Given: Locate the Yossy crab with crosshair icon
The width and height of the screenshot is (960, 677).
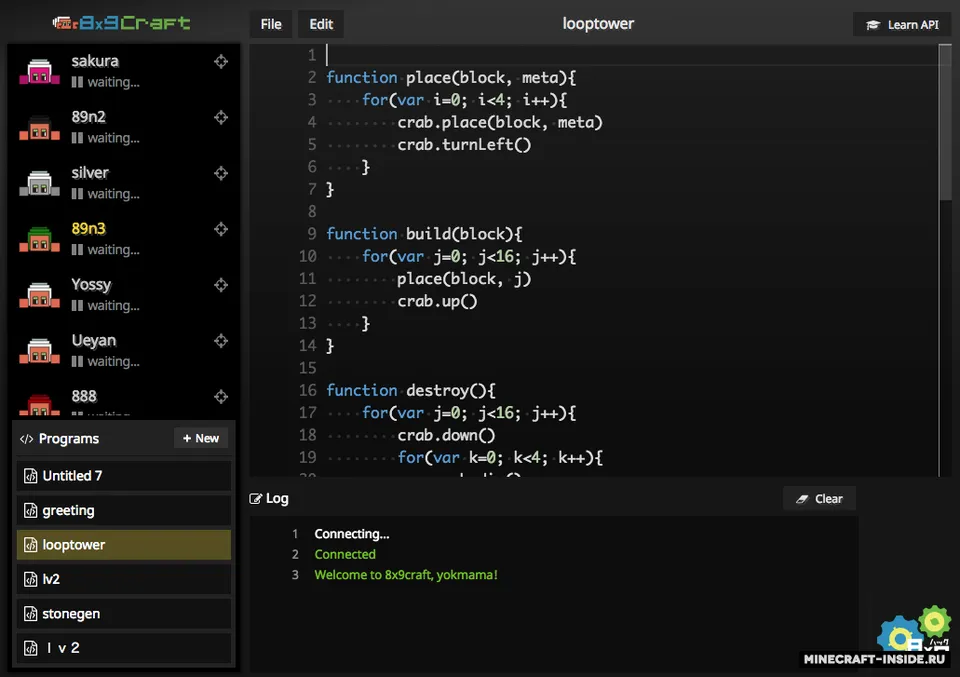Looking at the screenshot, I should coord(221,285).
